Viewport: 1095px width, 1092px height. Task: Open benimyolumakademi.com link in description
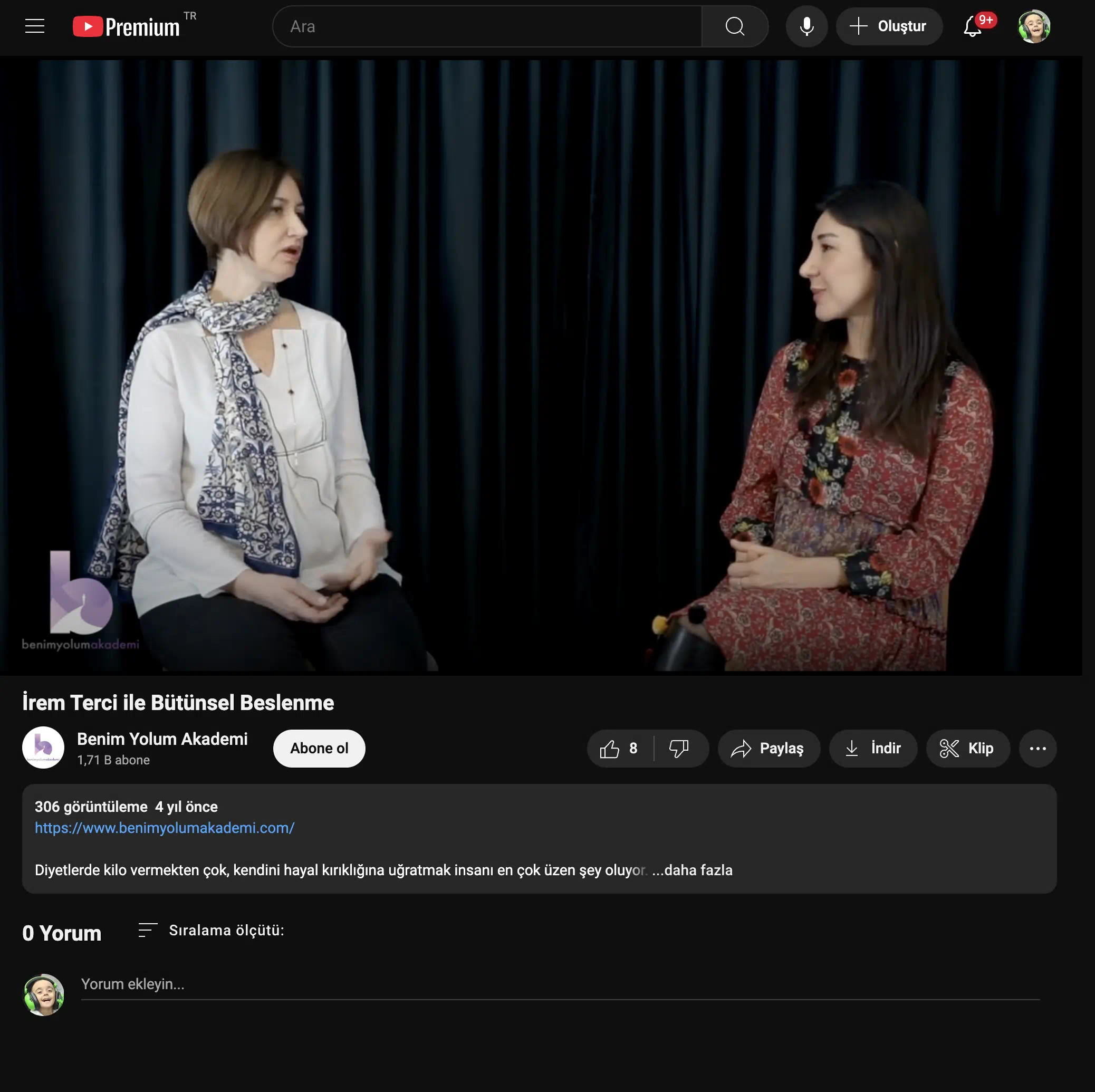pyautogui.click(x=165, y=828)
